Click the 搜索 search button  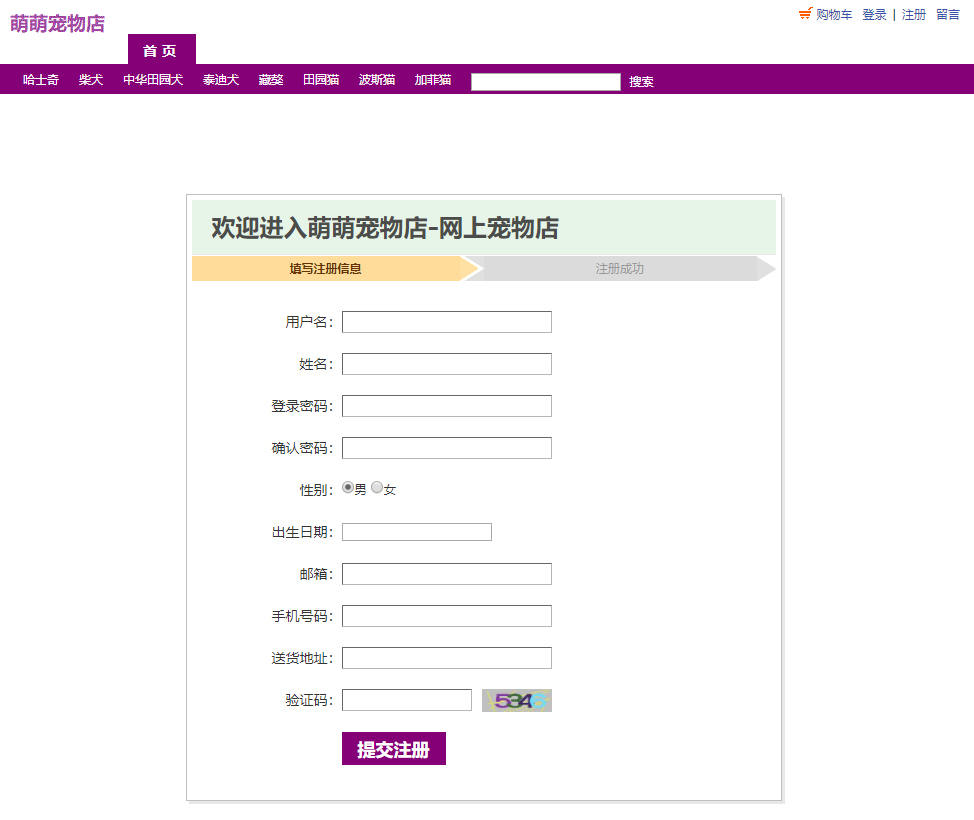[x=641, y=81]
